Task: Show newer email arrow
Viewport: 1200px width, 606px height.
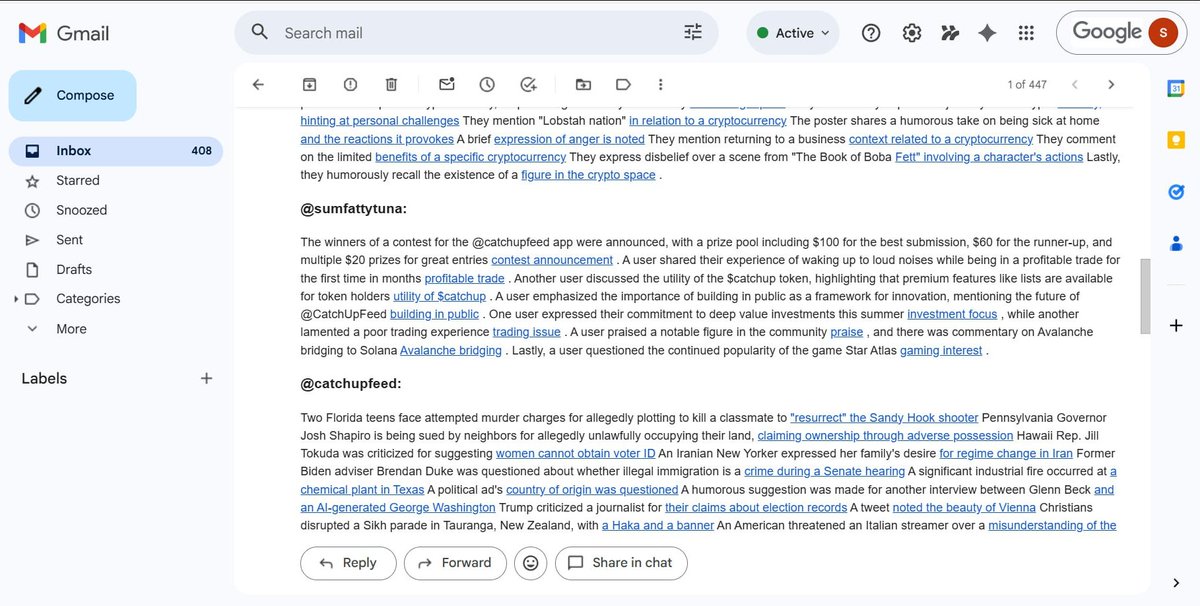Action: pyautogui.click(x=1075, y=84)
